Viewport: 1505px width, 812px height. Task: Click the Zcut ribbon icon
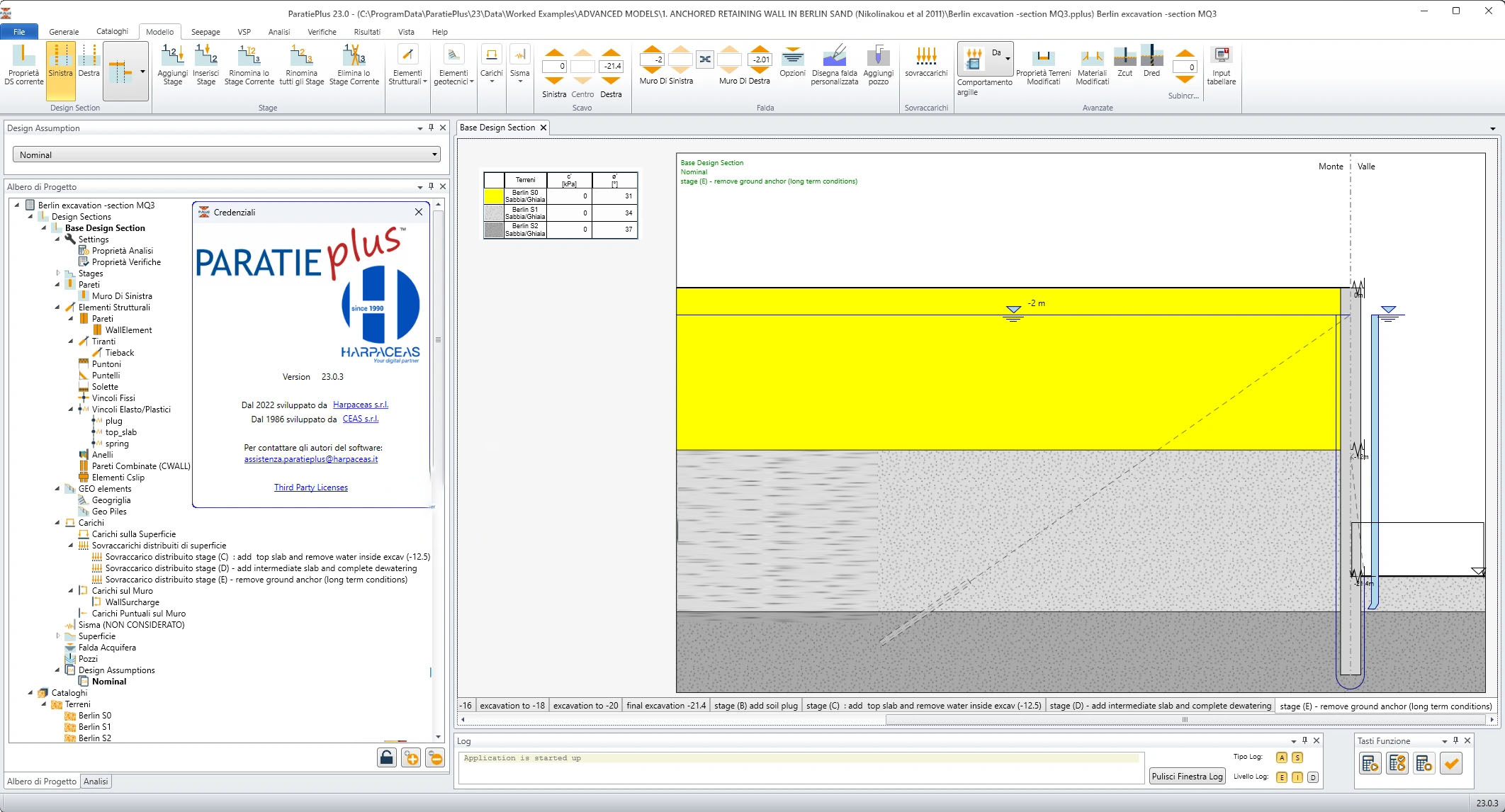click(1124, 55)
